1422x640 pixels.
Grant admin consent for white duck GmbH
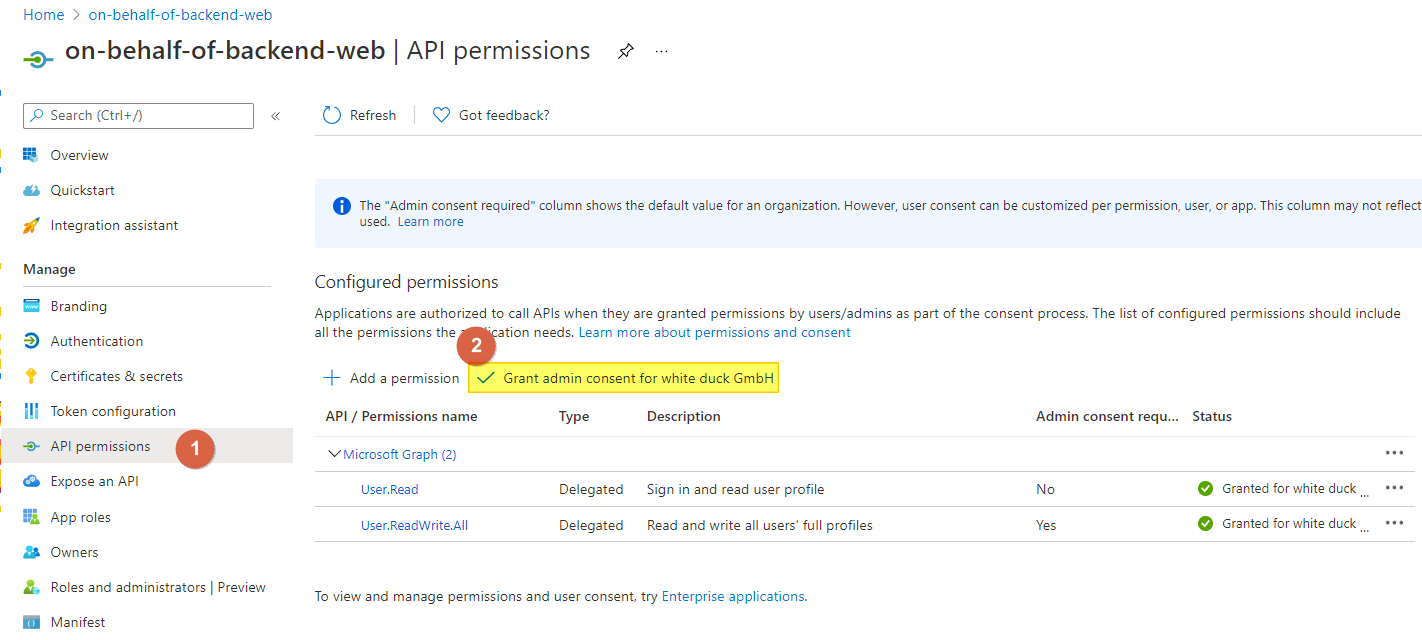point(623,378)
